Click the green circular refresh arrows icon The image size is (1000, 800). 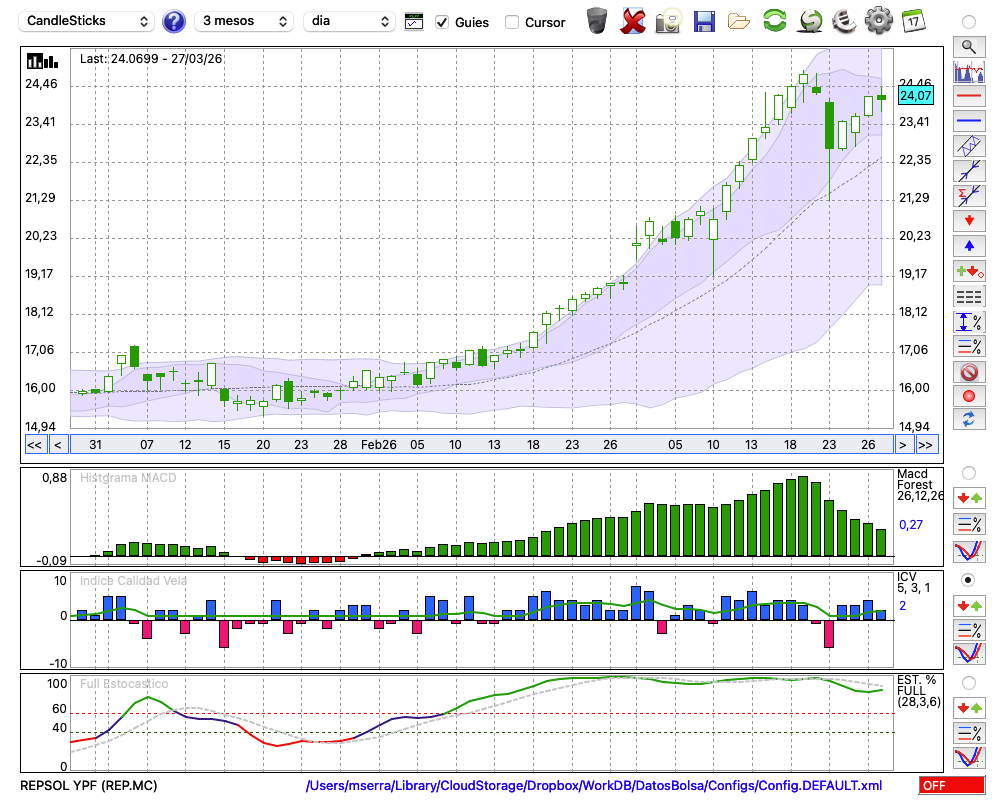pos(774,21)
